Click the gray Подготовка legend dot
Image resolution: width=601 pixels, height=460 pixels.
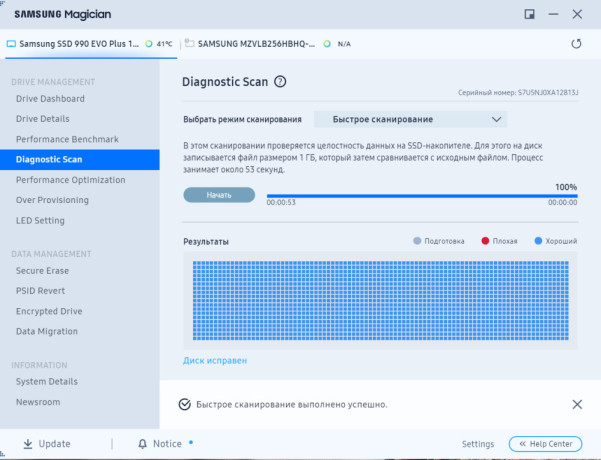click(417, 241)
